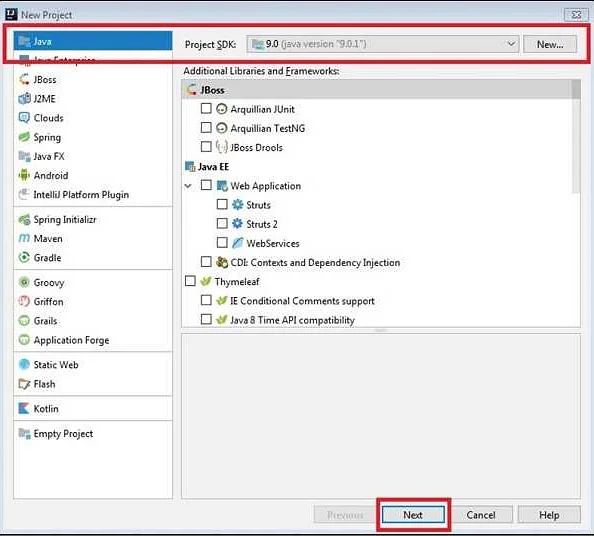
Task: Click the Grails icon
Action: pos(24,321)
